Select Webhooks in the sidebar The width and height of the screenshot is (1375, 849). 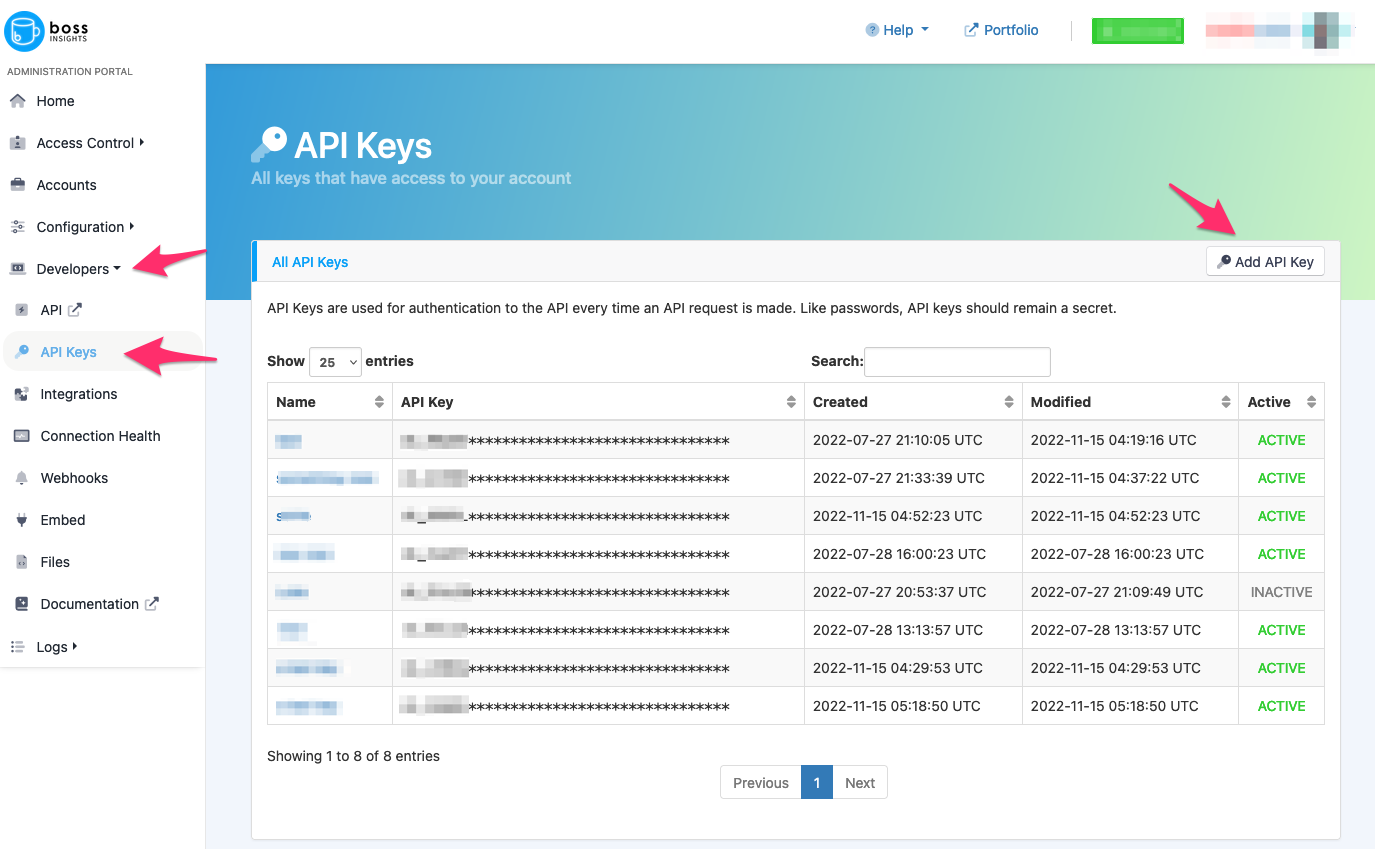[x=74, y=478]
